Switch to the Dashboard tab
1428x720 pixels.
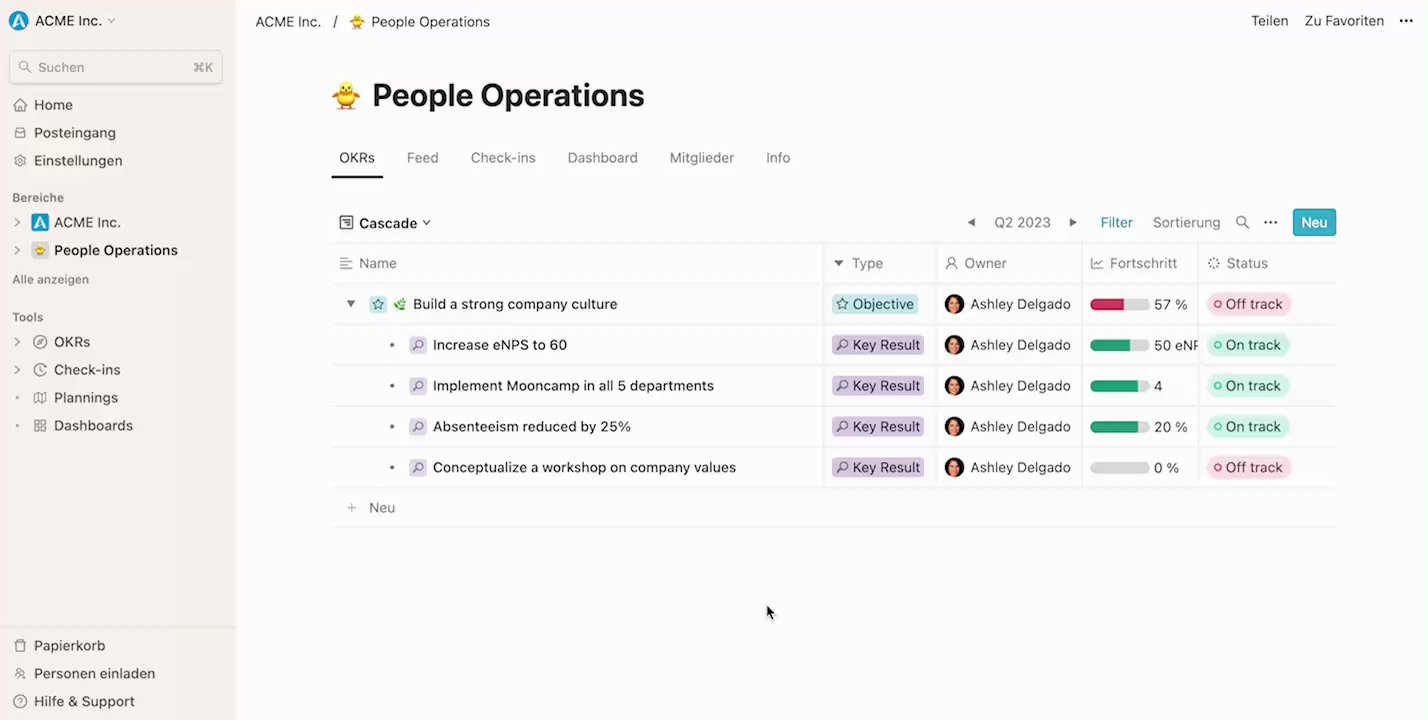[602, 158]
